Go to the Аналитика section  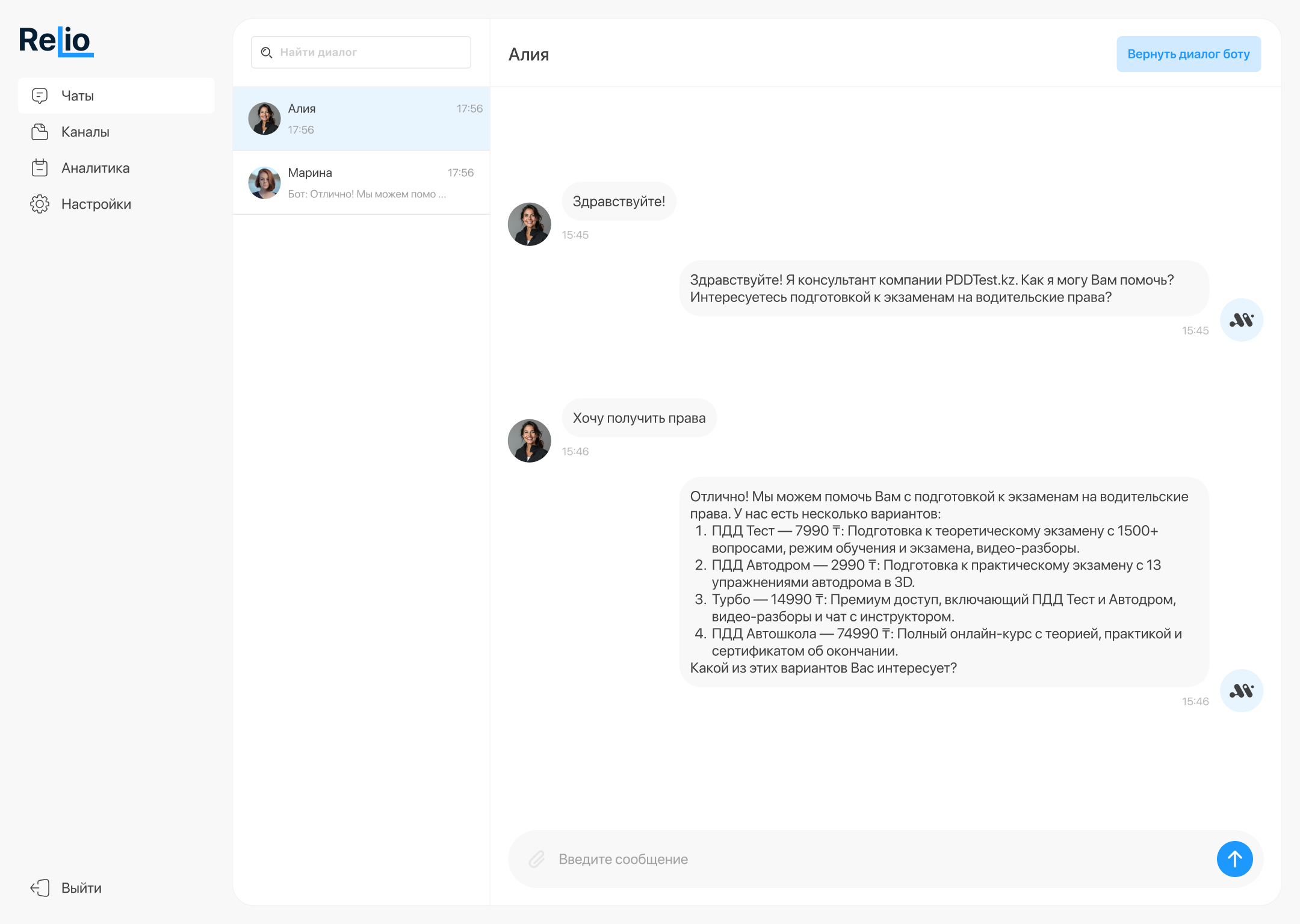95,168
